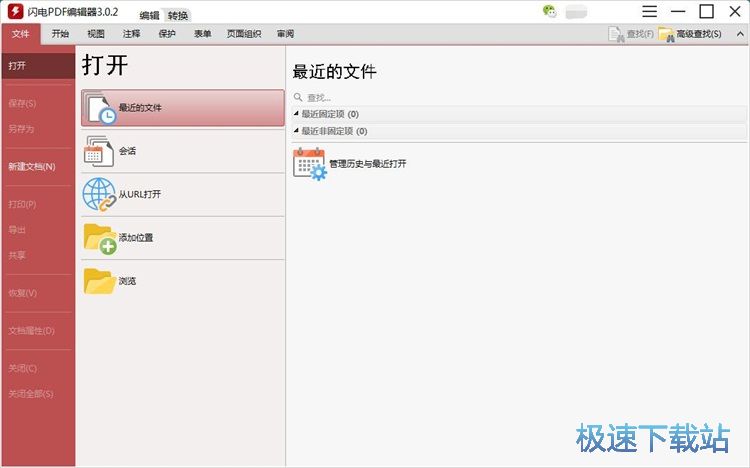Select the 转换 mode tab in title bar
This screenshot has height=468, width=750.
pyautogui.click(x=178, y=15)
